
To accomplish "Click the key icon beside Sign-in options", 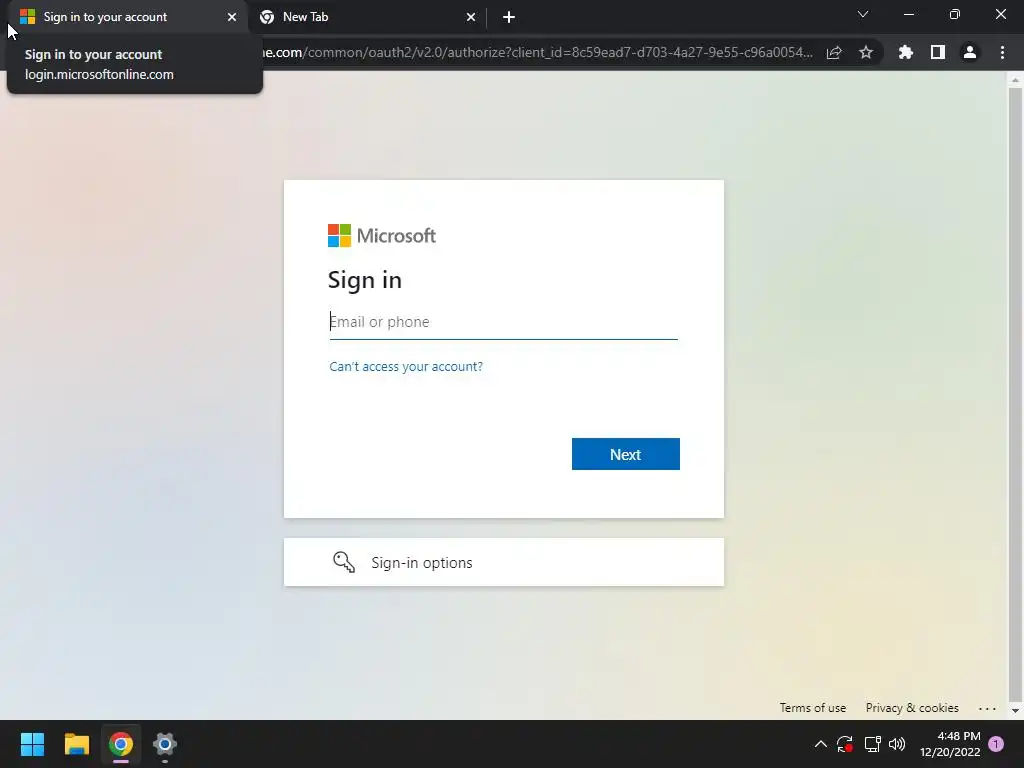I will [344, 562].
